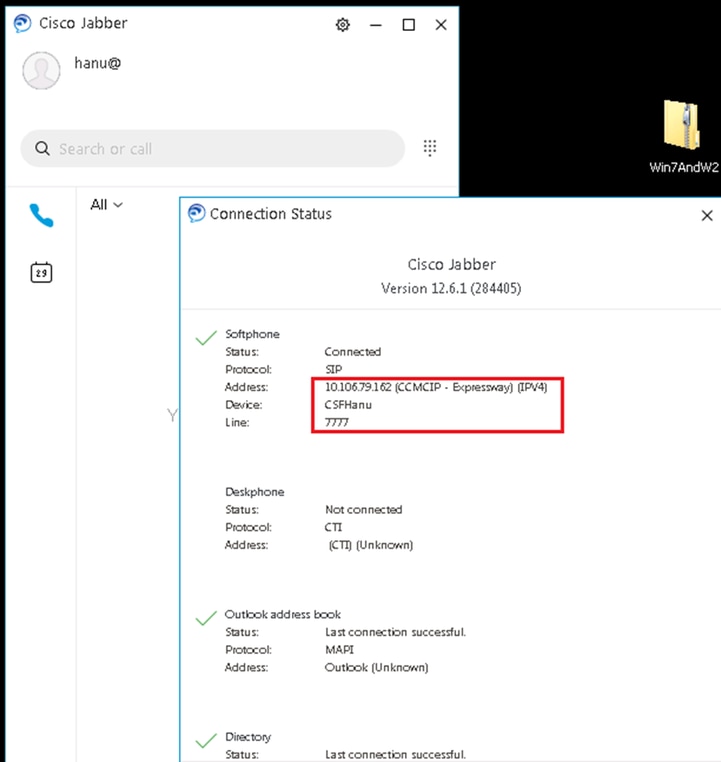
Task: Select the Outlook address book heading
Action: (282, 614)
